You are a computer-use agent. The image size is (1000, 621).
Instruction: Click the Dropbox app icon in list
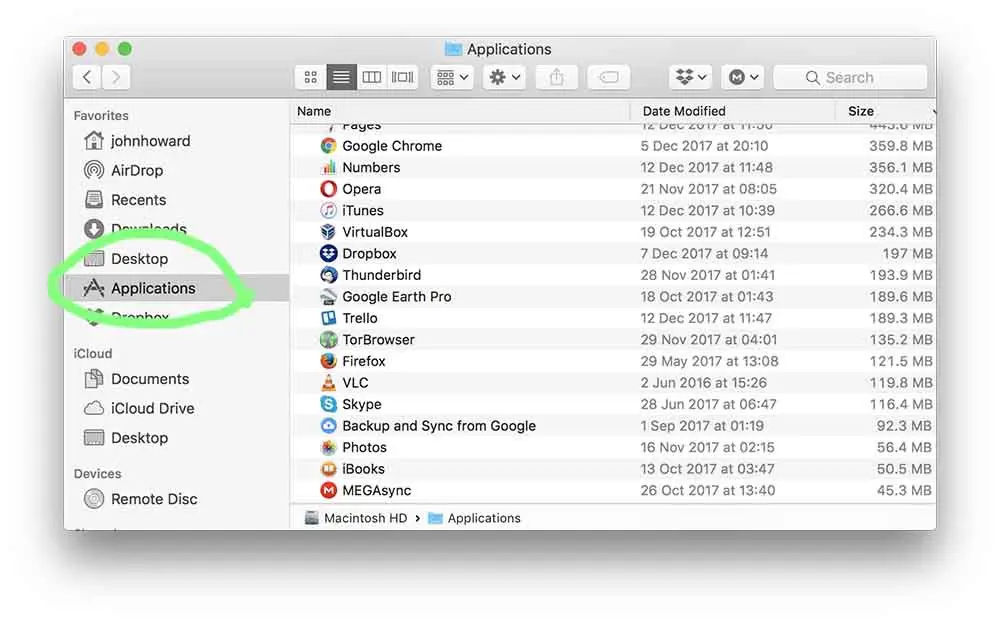[328, 253]
